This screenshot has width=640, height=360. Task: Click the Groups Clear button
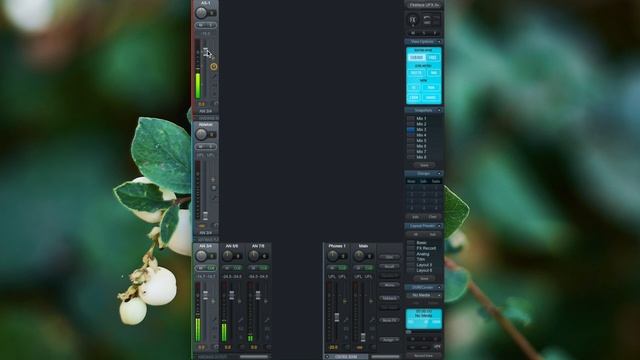pos(432,217)
